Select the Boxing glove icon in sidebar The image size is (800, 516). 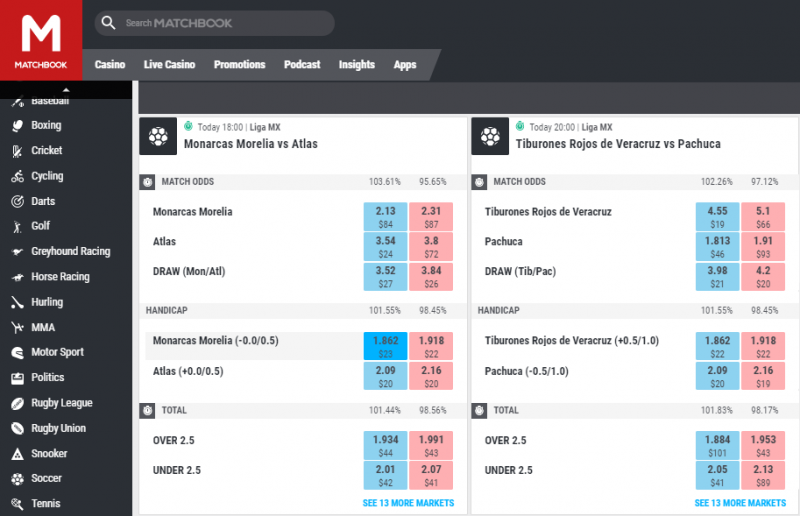coord(16,126)
